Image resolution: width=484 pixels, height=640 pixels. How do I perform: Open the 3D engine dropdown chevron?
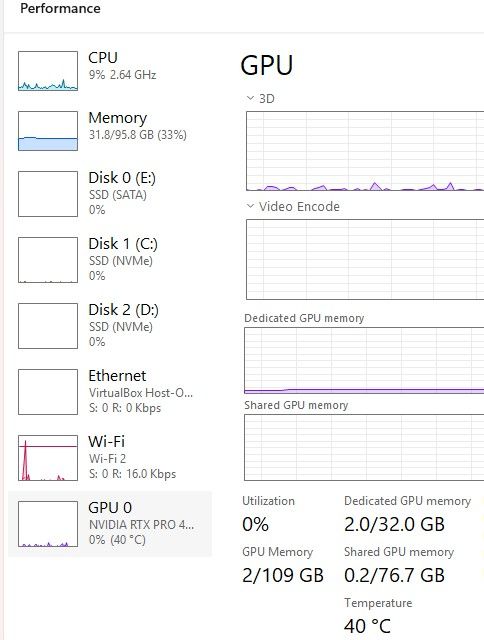pos(250,98)
